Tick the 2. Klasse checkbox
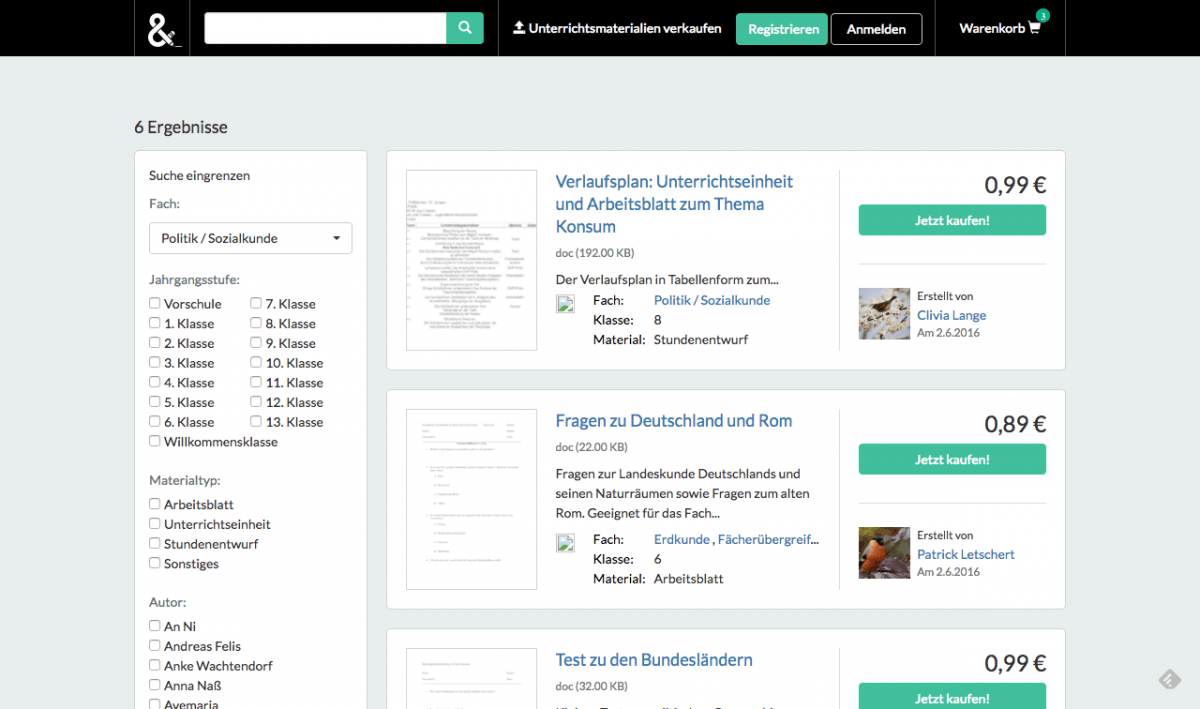The image size is (1200, 709). click(x=155, y=343)
